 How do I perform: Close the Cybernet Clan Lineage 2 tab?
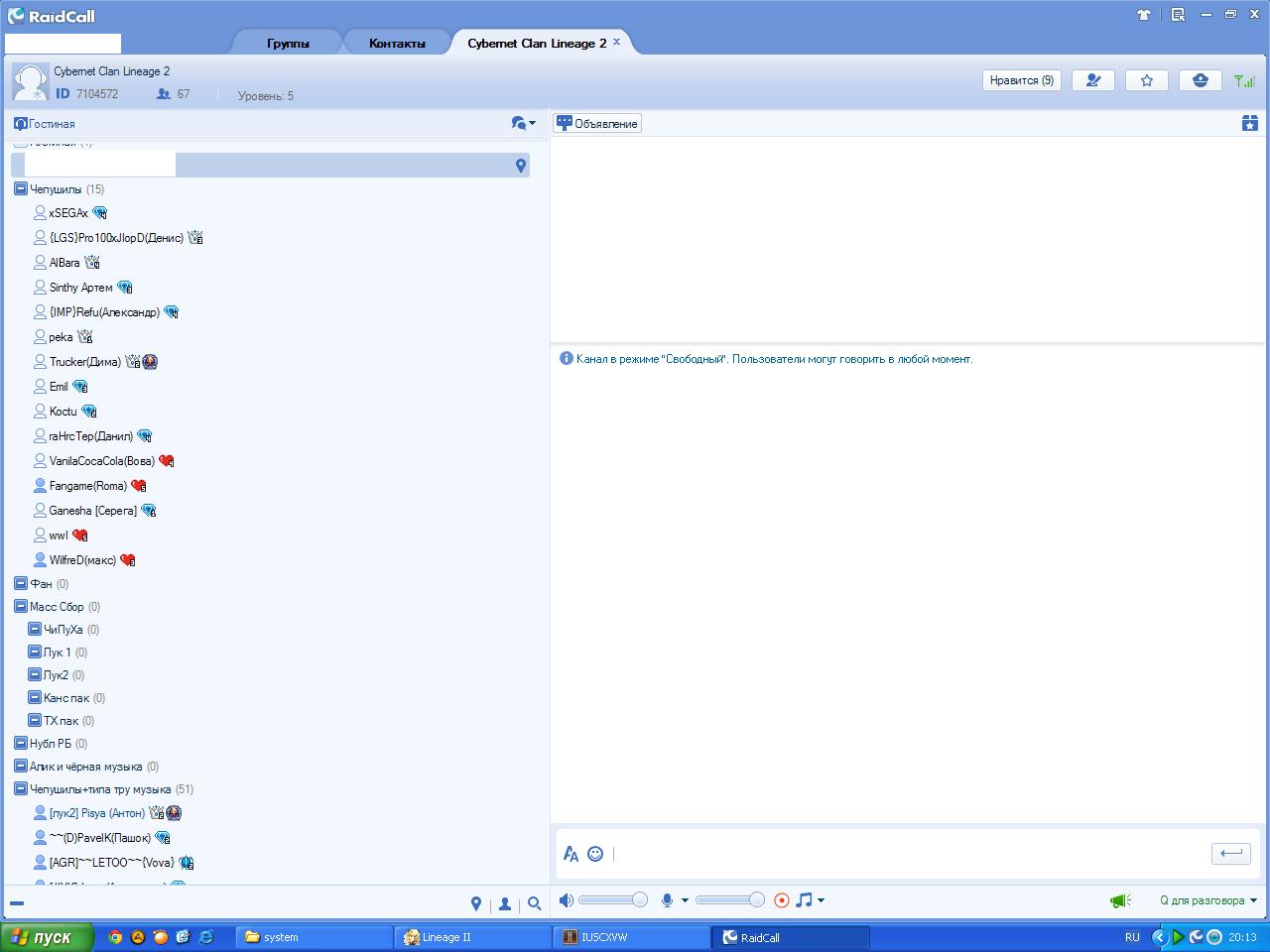point(616,42)
